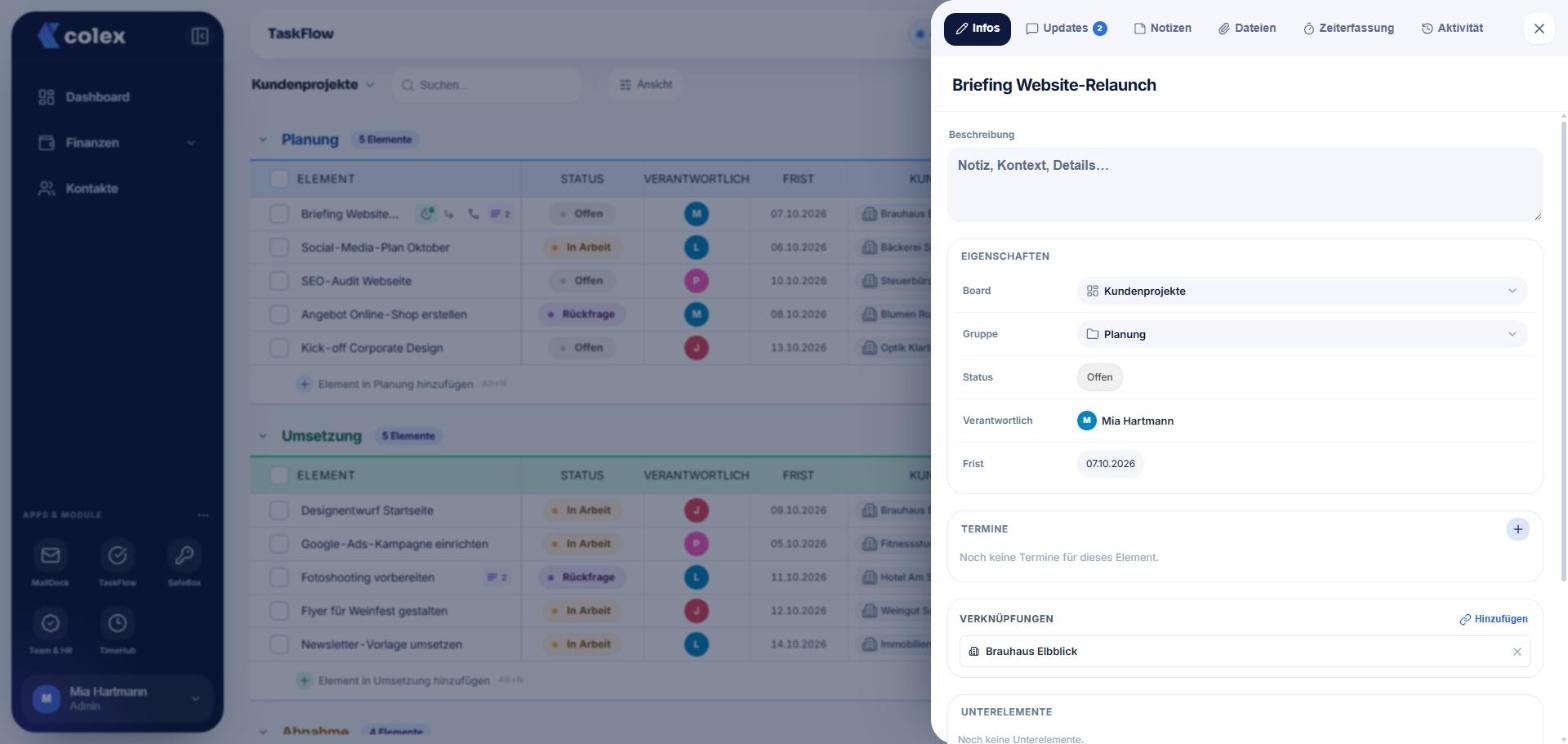Check the Social-Media-Plan Oktober row

pos(279,247)
